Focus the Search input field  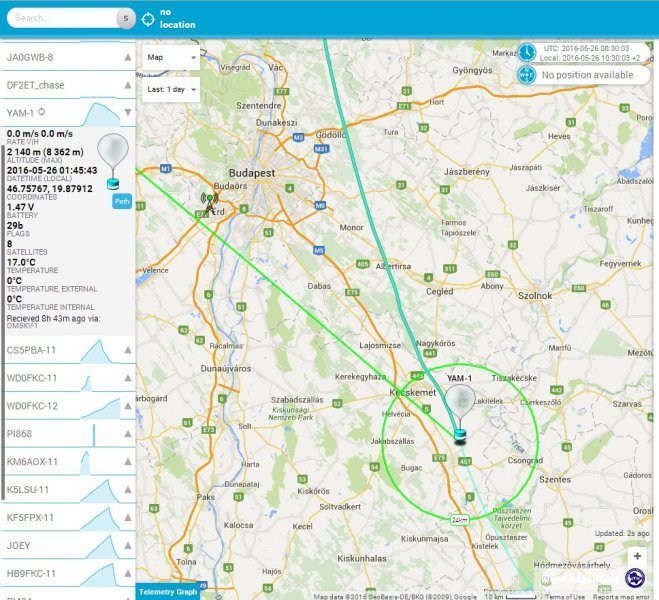coord(62,18)
